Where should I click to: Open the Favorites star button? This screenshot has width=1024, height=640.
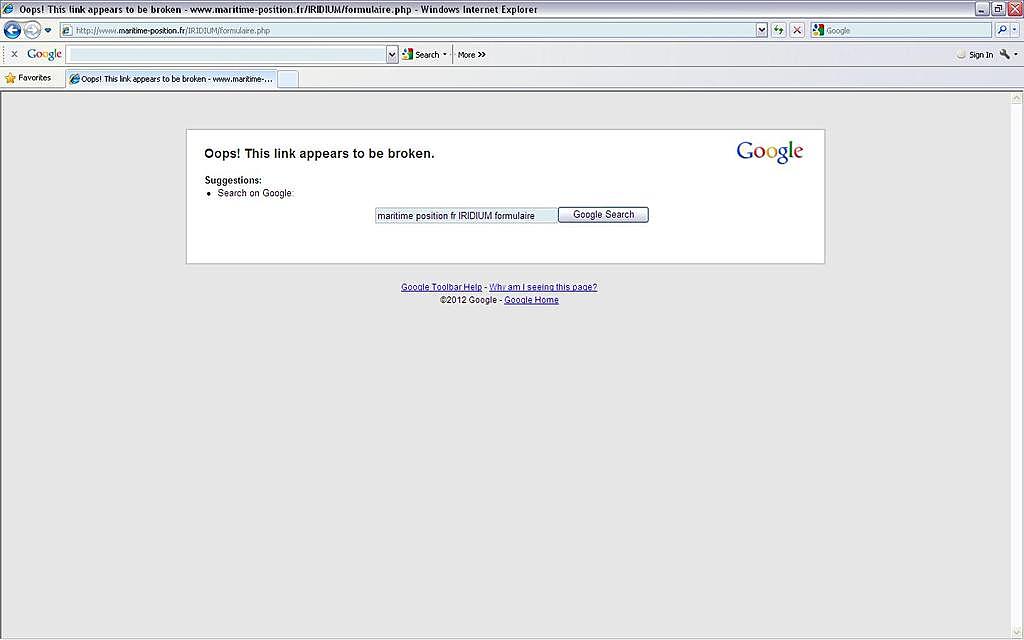tap(28, 78)
